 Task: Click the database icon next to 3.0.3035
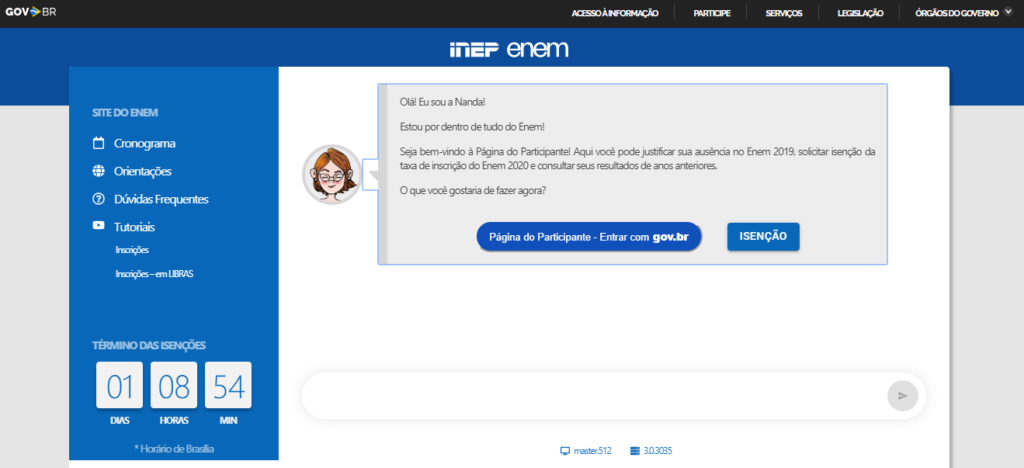pyautogui.click(x=634, y=451)
